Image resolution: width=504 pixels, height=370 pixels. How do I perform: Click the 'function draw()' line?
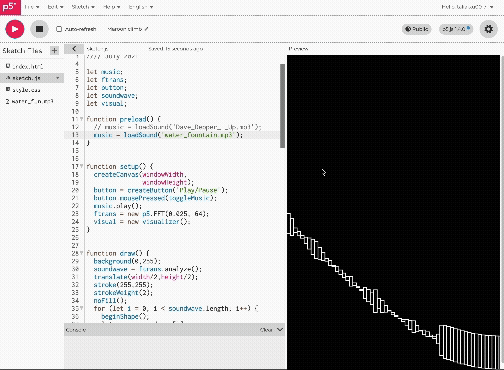coord(118,253)
